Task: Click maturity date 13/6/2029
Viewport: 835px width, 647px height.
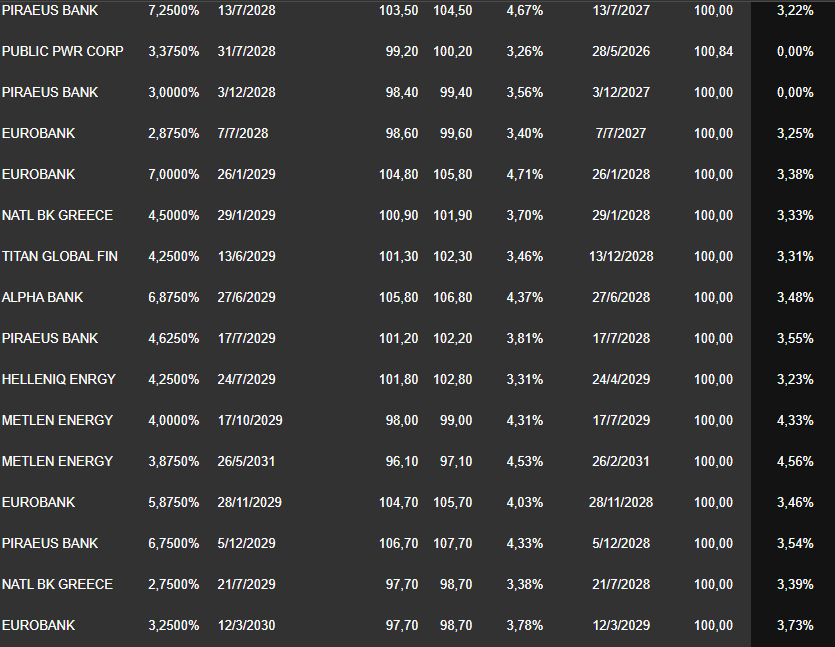Action: point(247,256)
